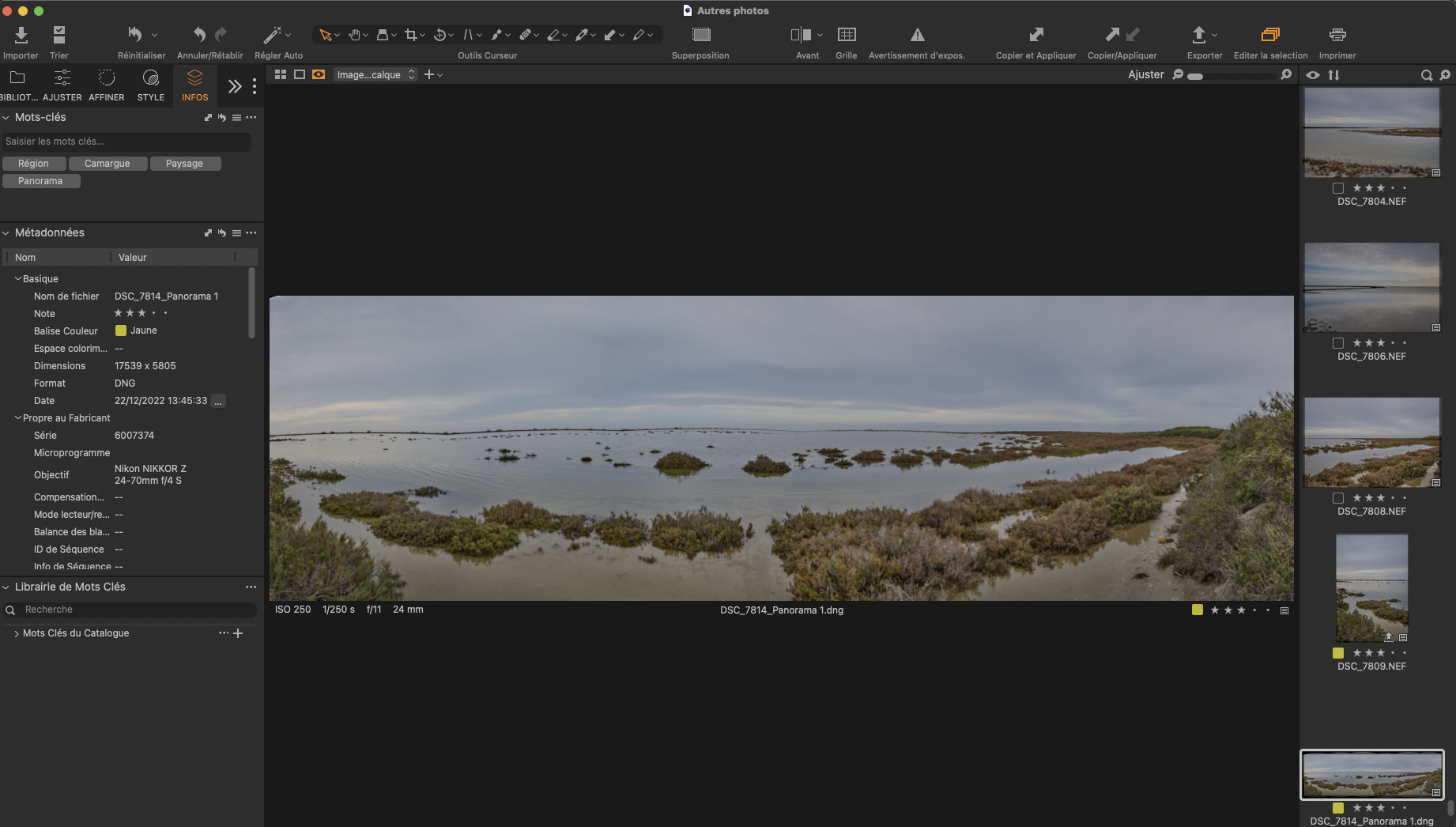
Task: Show more tool tabs with double chevron
Action: pyautogui.click(x=235, y=86)
